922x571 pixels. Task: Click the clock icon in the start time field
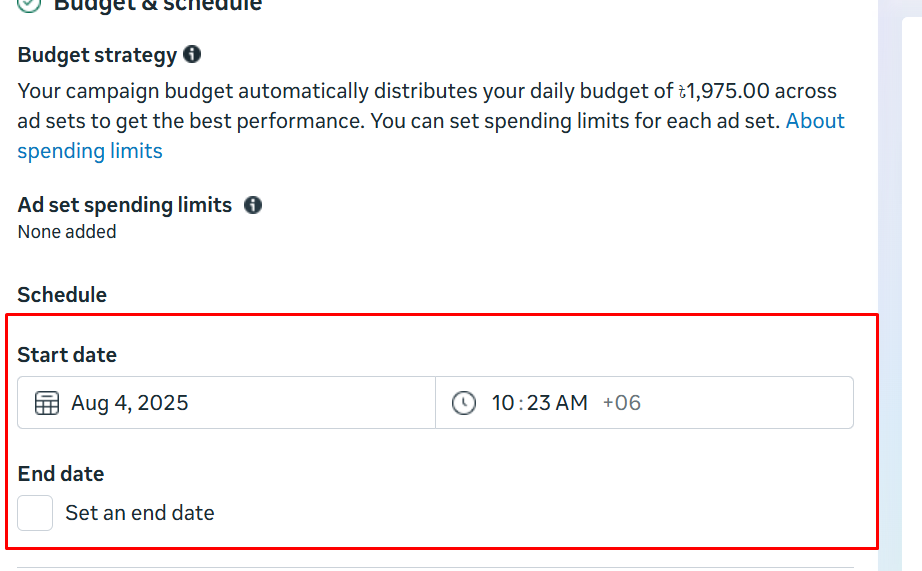(x=464, y=403)
